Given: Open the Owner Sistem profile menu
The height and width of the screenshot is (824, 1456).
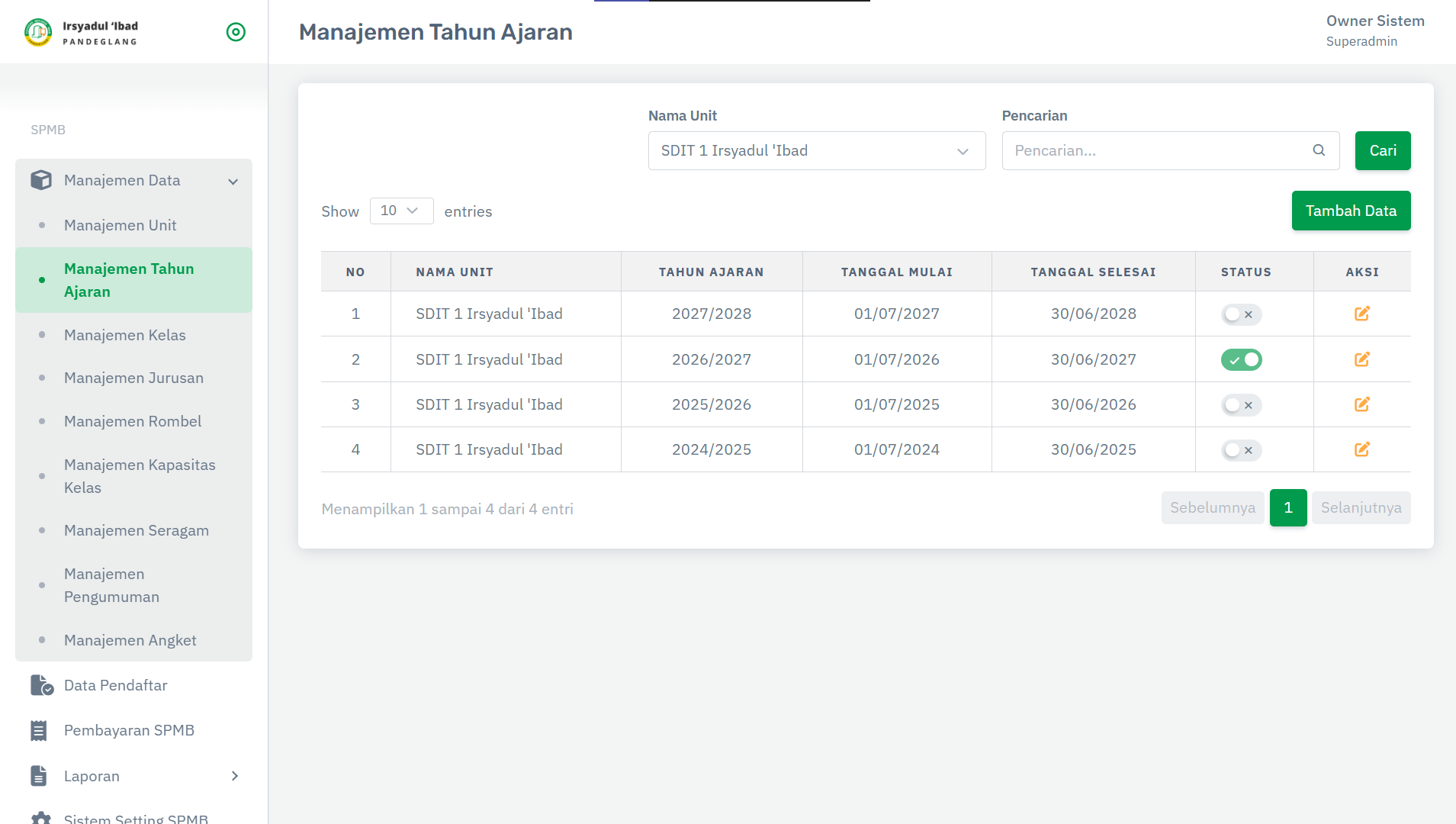Looking at the screenshot, I should (x=1375, y=31).
